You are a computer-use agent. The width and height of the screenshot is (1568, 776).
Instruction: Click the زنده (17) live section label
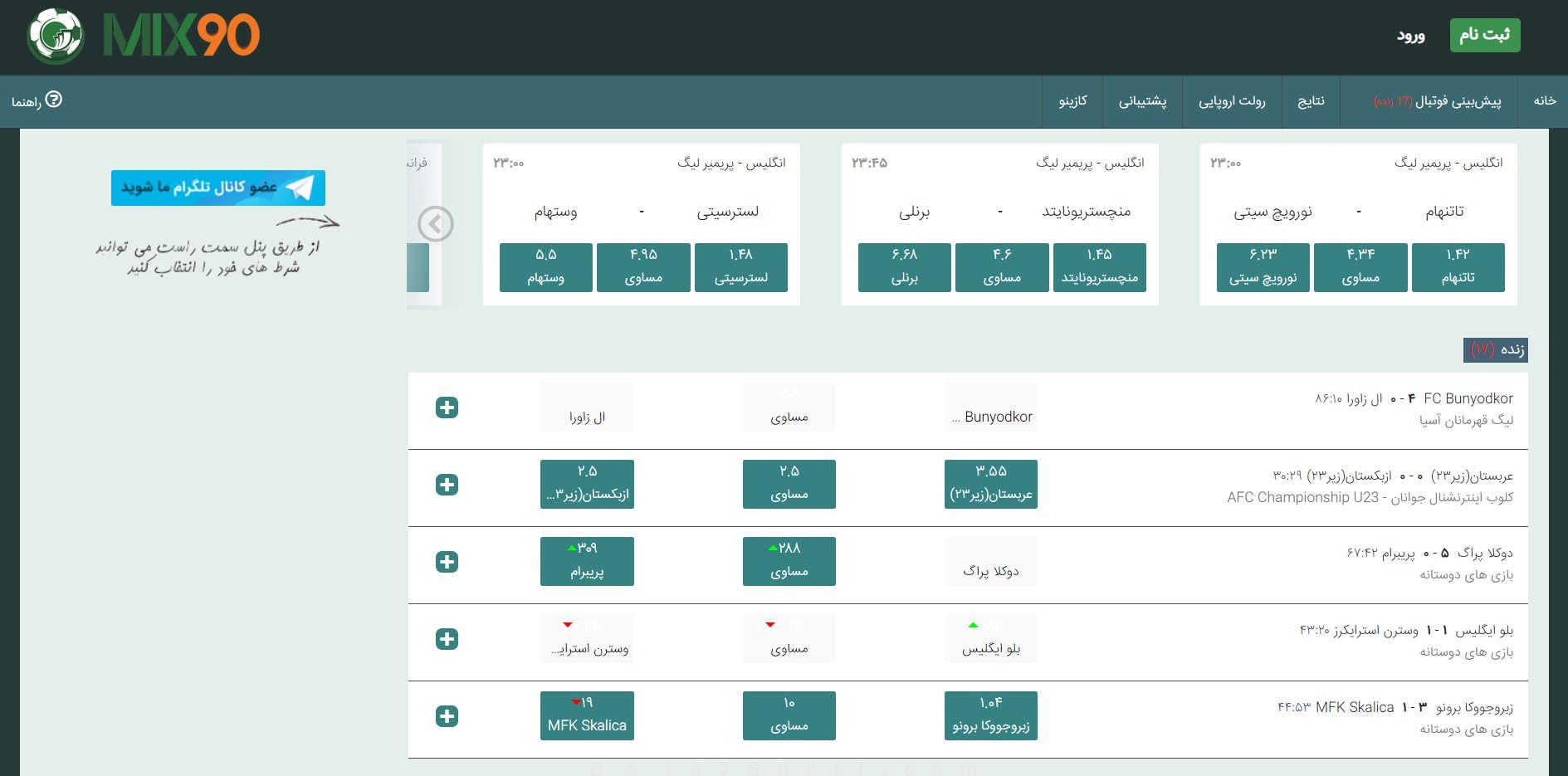tap(1496, 349)
